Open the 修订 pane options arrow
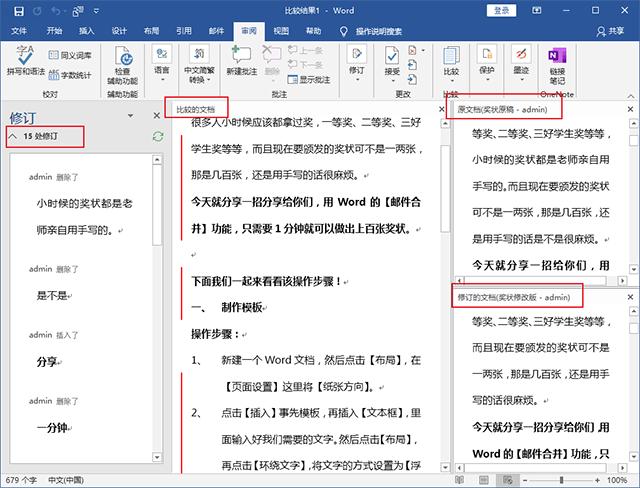Viewport: 640px width, 488px height. pos(130,116)
